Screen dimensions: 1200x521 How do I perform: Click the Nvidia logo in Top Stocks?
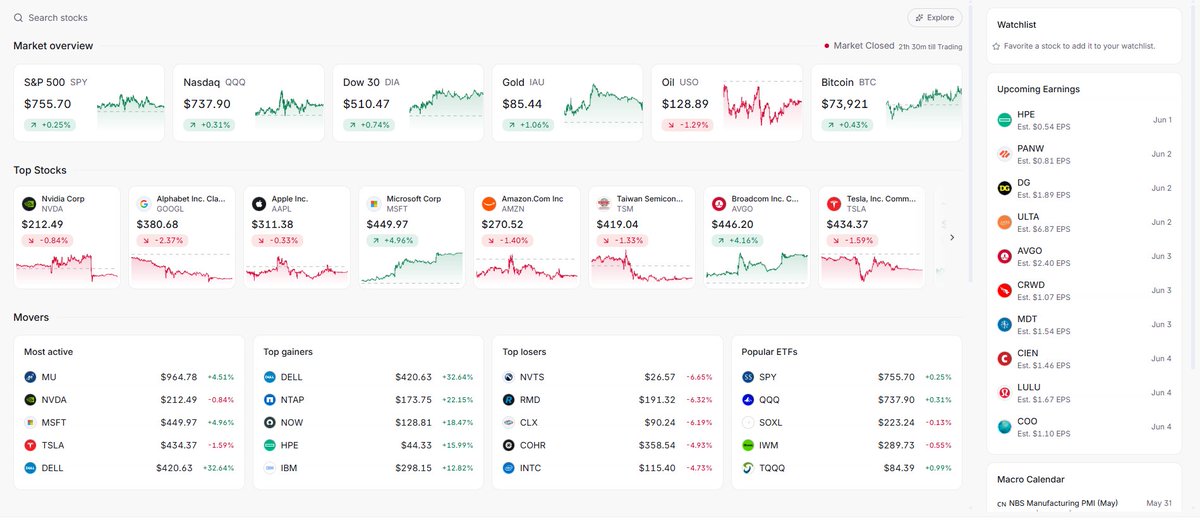(x=29, y=203)
